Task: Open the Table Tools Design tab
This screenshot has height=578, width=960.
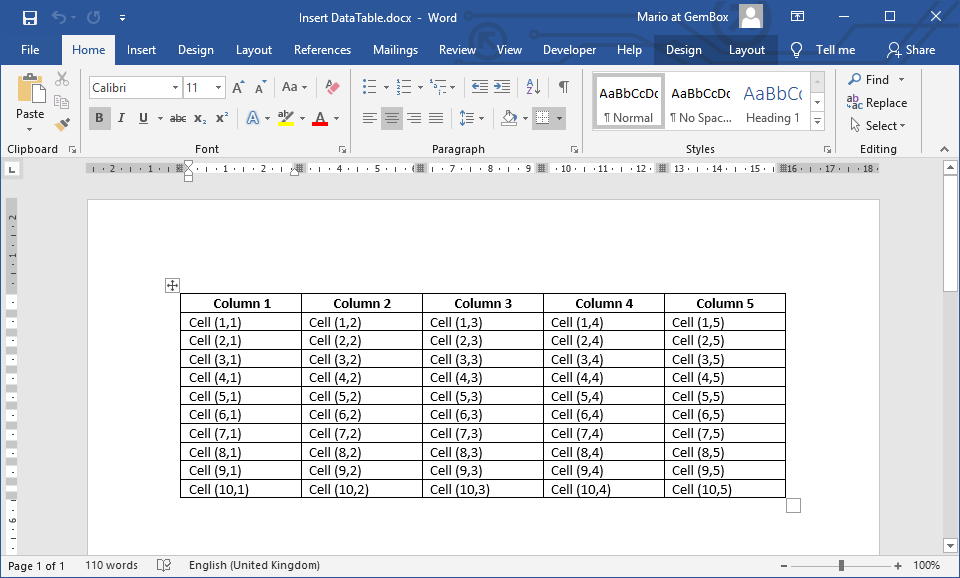Action: click(x=683, y=49)
